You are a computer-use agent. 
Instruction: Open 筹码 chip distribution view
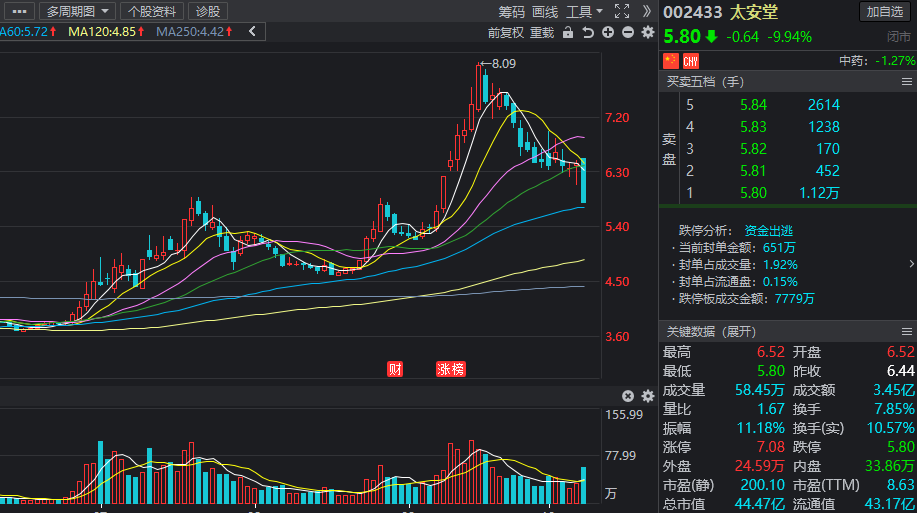(512, 12)
